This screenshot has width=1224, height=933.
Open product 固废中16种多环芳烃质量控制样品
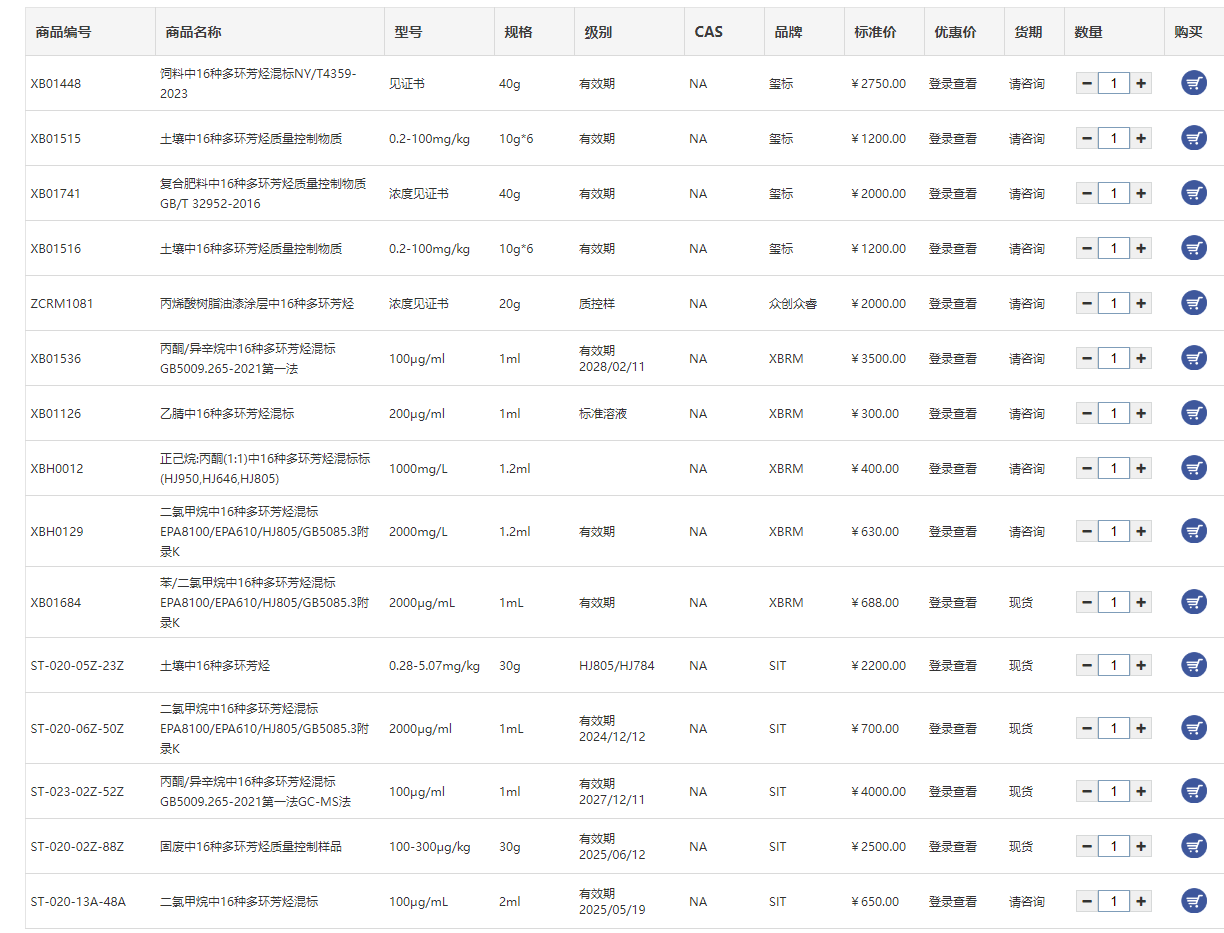(251, 847)
